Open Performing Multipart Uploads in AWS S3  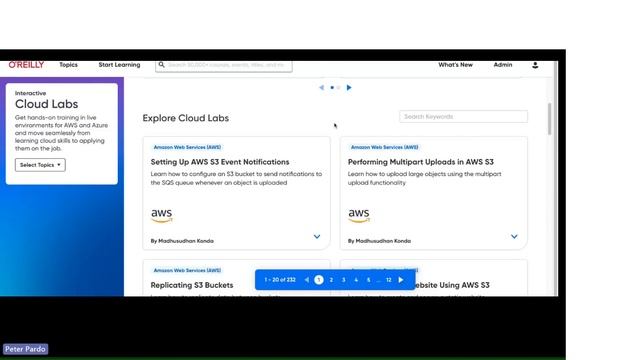point(420,162)
